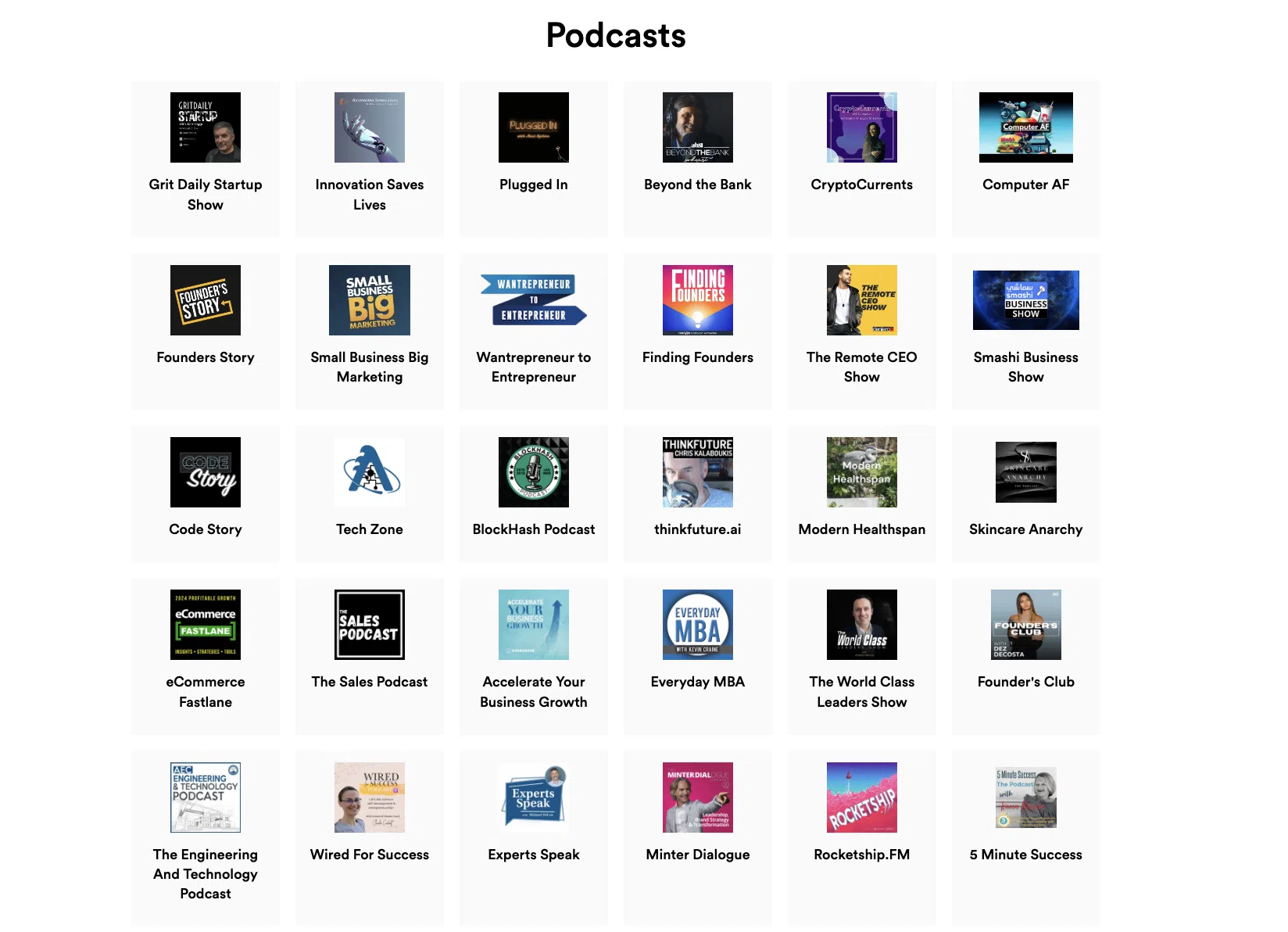Select the Finding Founders lightbulb artwork
Viewport: 1288px width, 932px height.
(697, 300)
